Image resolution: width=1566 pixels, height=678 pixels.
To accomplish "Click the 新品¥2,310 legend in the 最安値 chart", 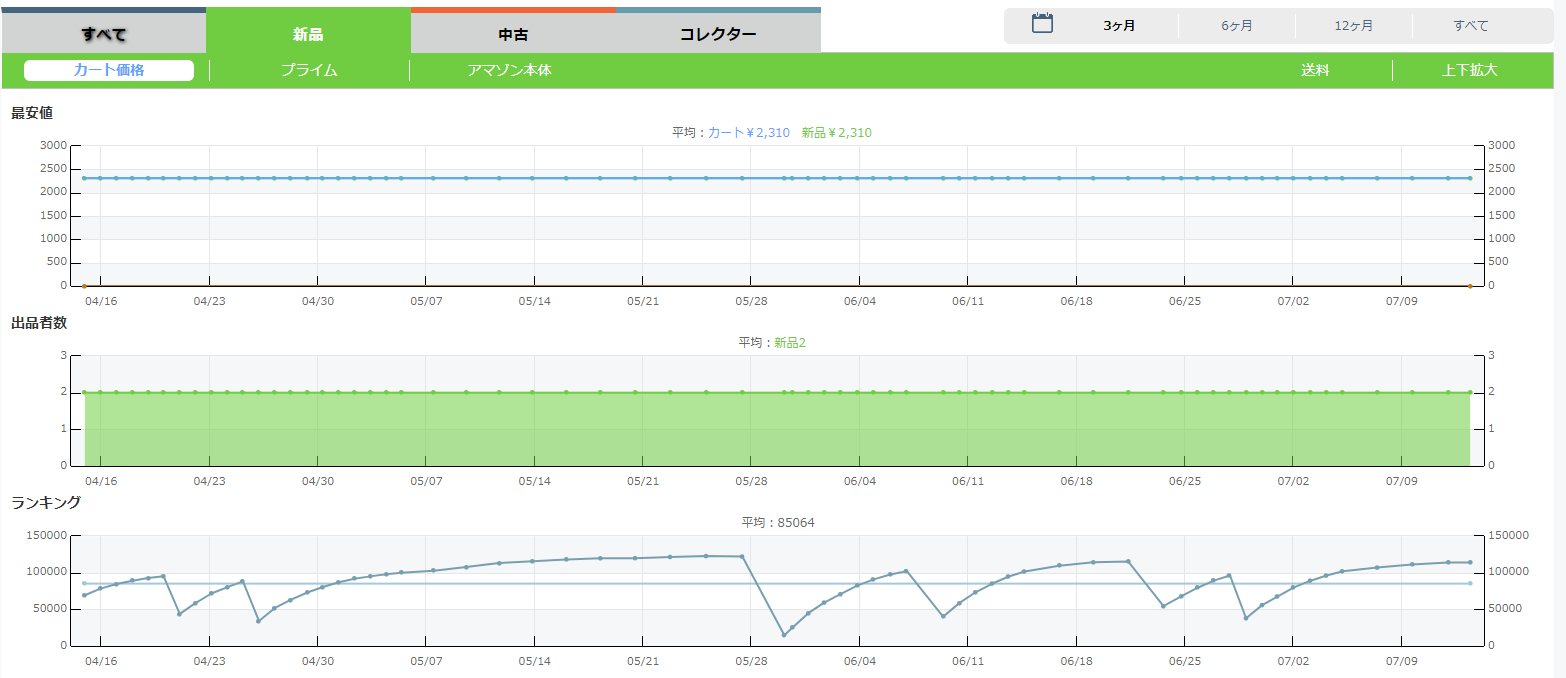I will click(836, 132).
